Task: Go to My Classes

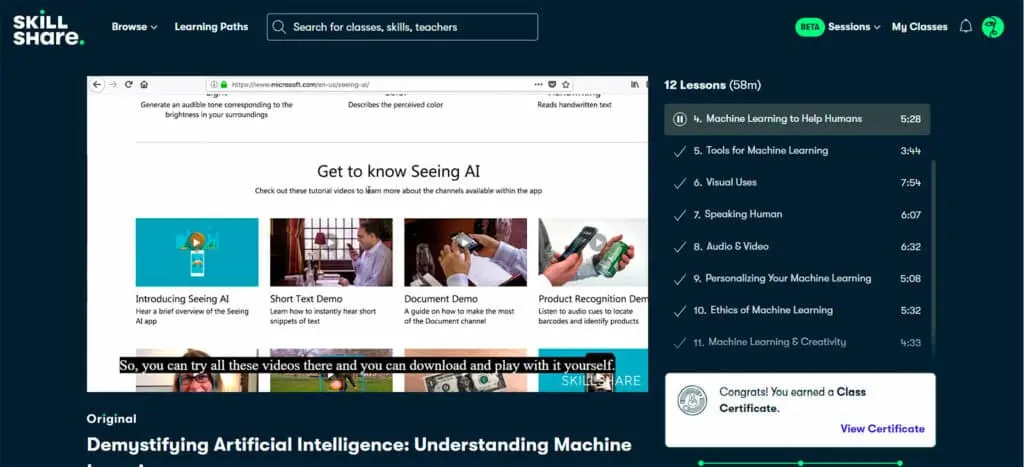Action: point(920,27)
